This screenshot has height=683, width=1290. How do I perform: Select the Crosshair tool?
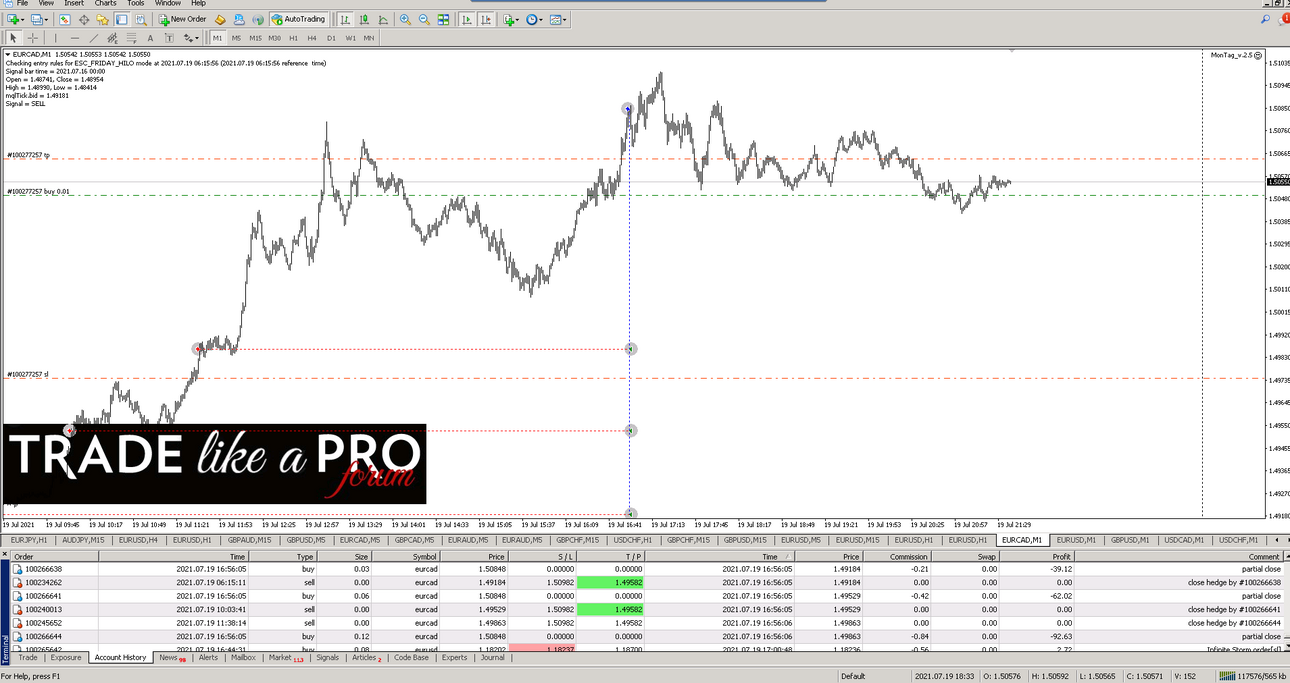click(x=32, y=38)
